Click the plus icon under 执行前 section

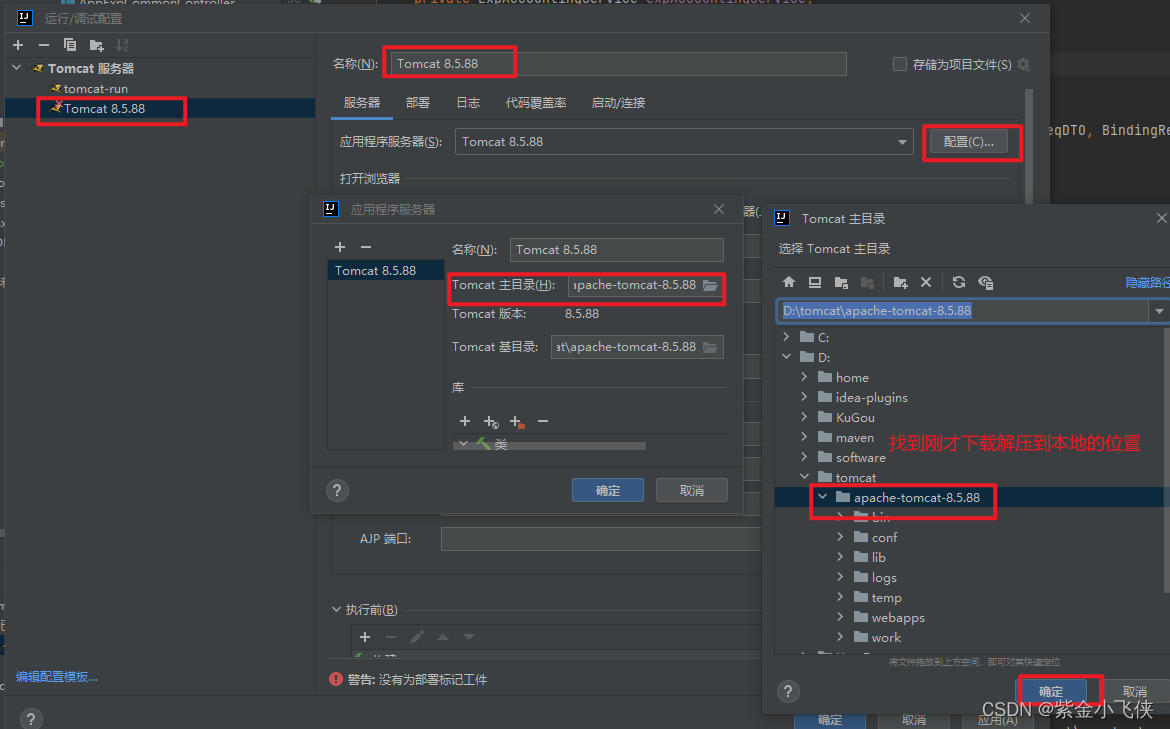(365, 636)
